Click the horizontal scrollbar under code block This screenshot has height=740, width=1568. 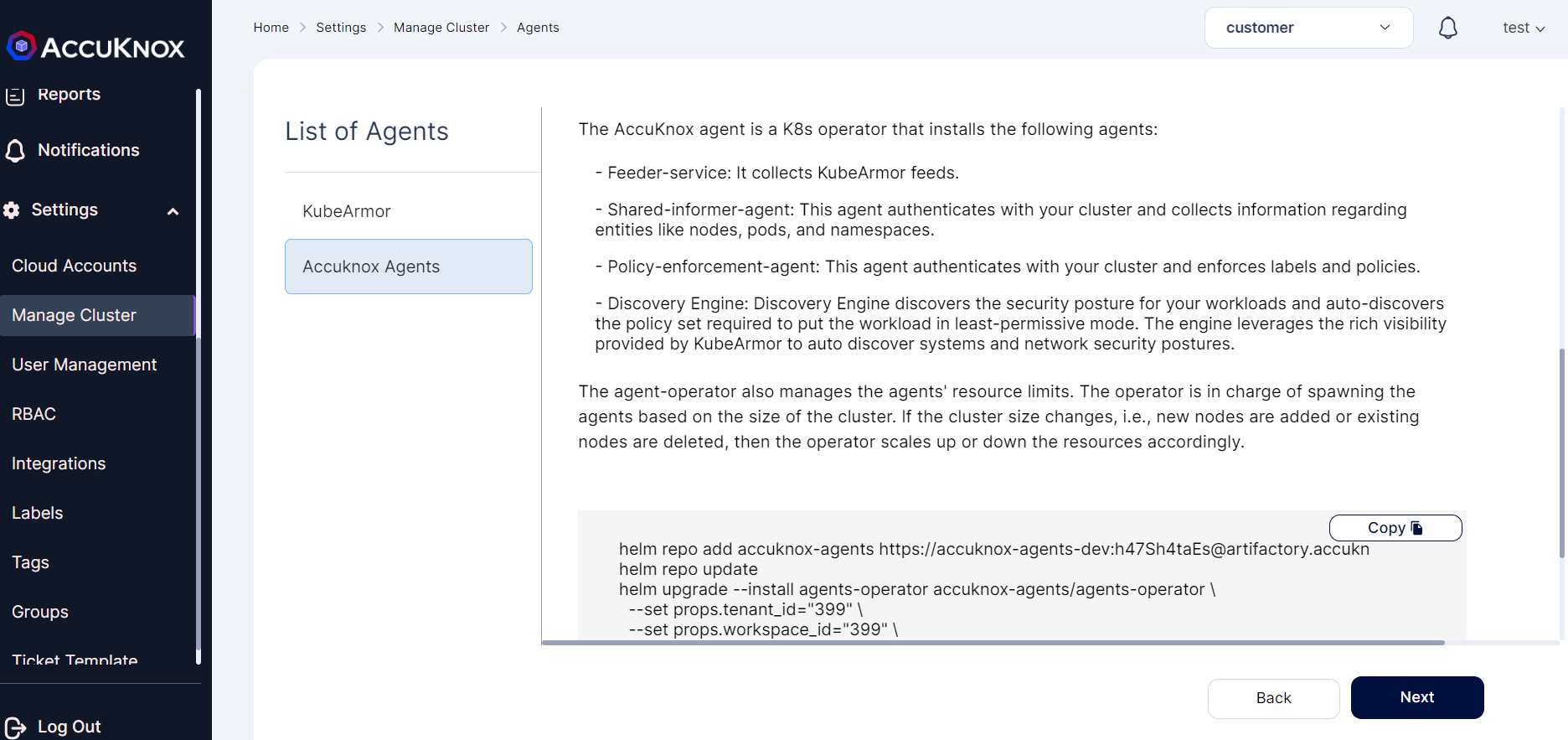coord(993,643)
